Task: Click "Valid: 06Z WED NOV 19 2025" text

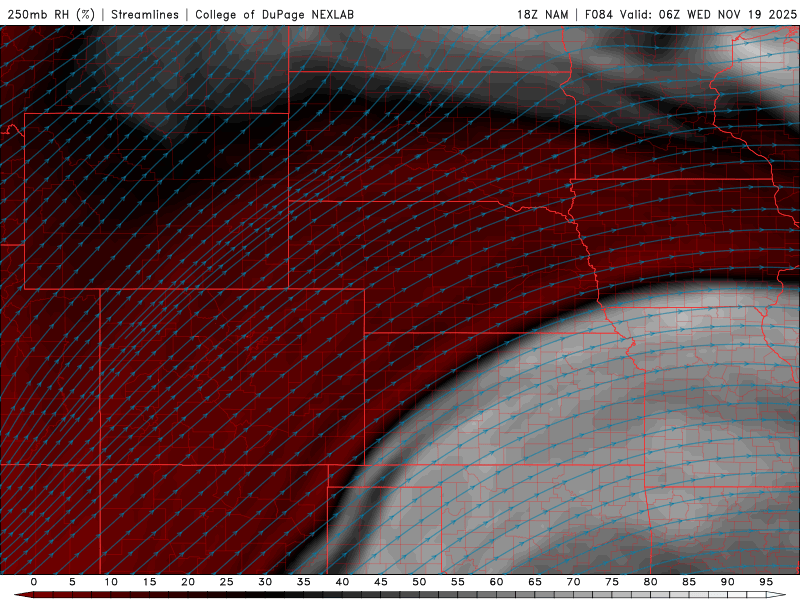Action: [708, 15]
